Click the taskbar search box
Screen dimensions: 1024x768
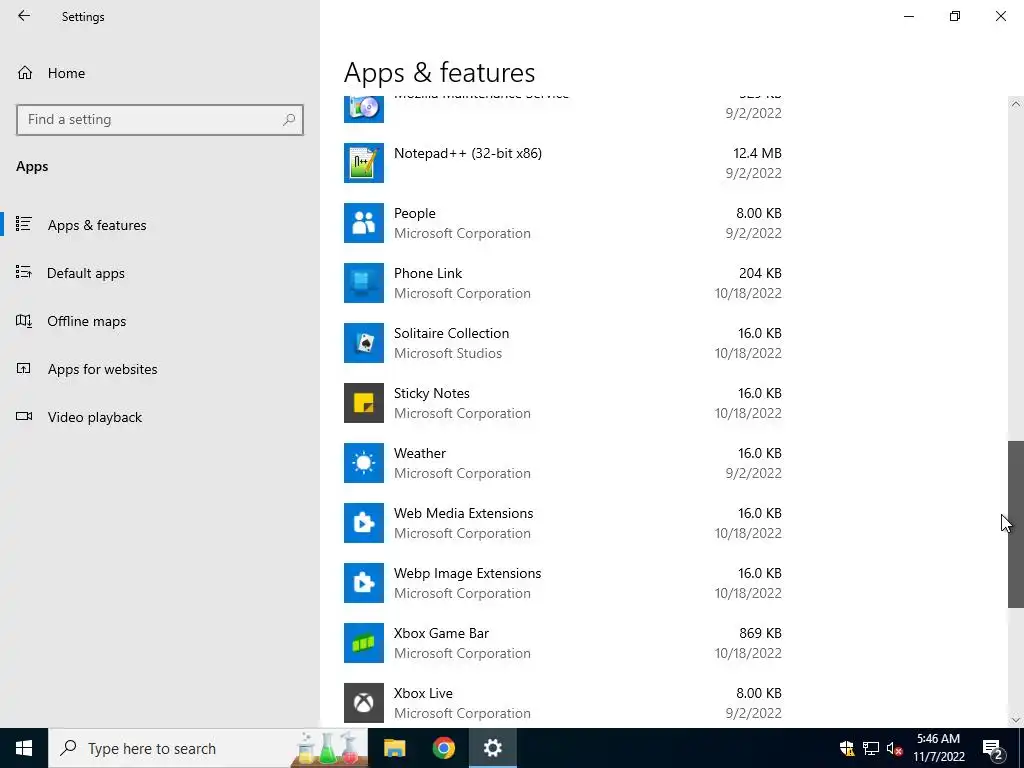208,748
